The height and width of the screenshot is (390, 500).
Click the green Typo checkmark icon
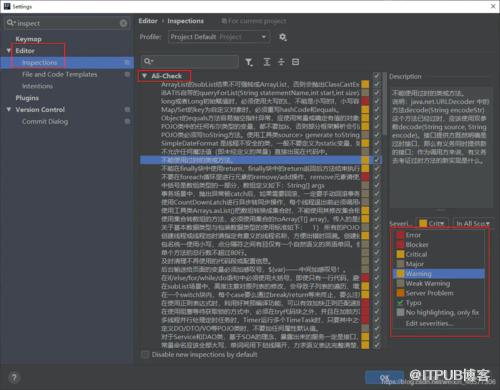[x=400, y=303]
